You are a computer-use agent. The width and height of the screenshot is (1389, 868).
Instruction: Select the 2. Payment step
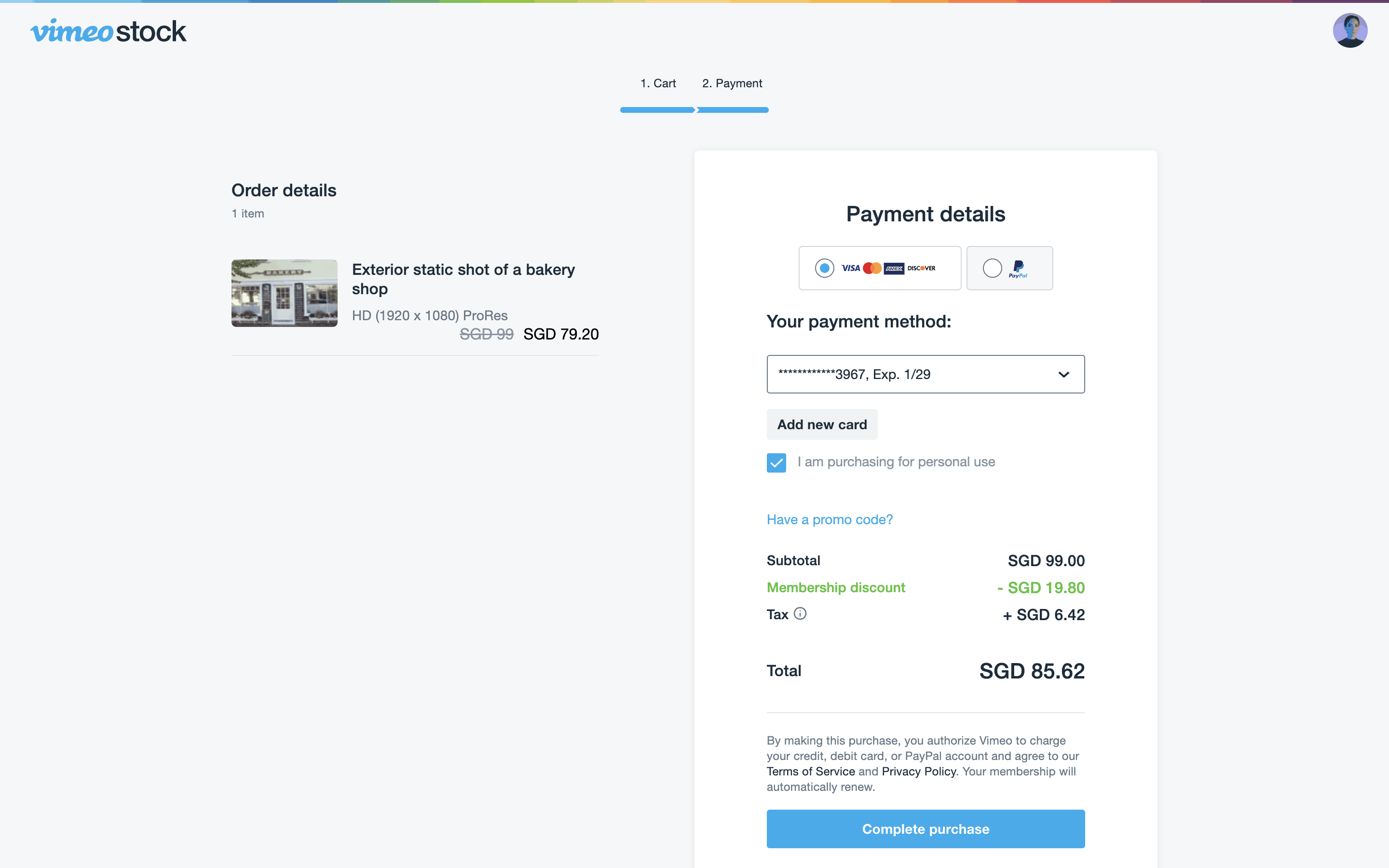point(732,83)
